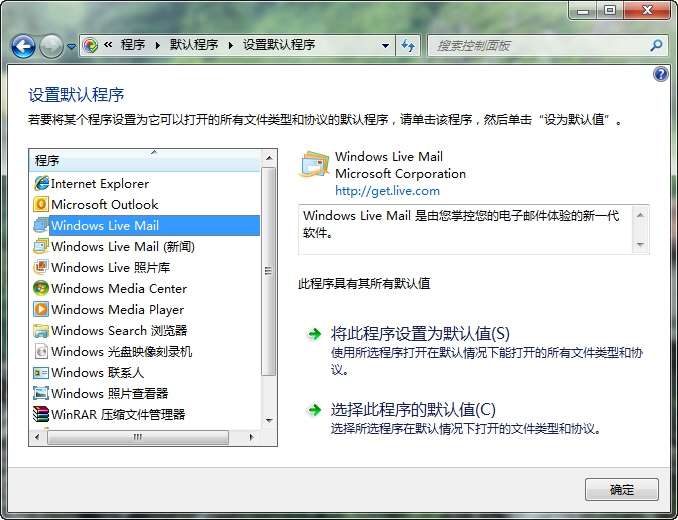Screen dimensions: 678x520
Task: Click the search magnifier icon
Action: coord(656,45)
